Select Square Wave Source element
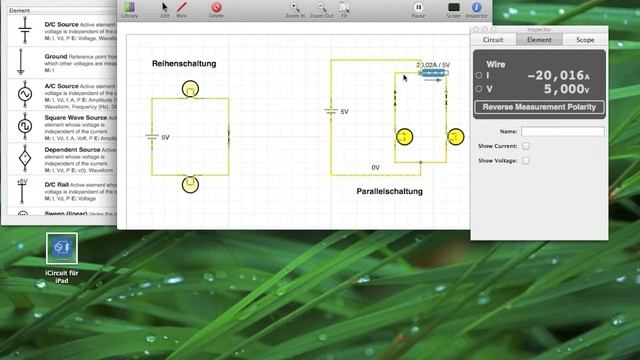The height and width of the screenshot is (360, 640). point(62,127)
